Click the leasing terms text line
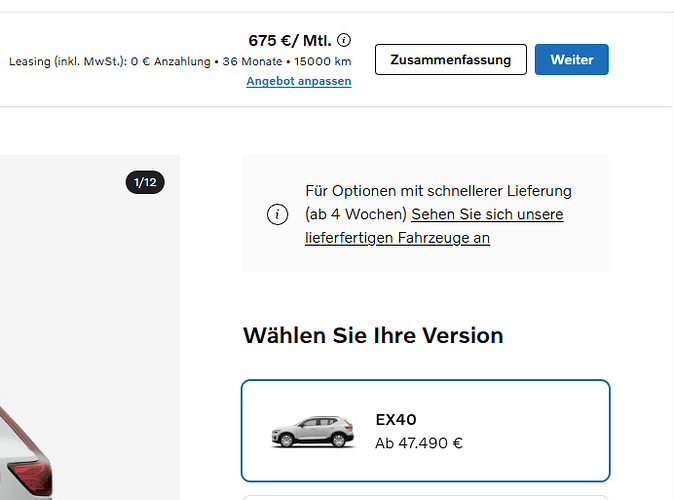674x500 pixels. (180, 61)
